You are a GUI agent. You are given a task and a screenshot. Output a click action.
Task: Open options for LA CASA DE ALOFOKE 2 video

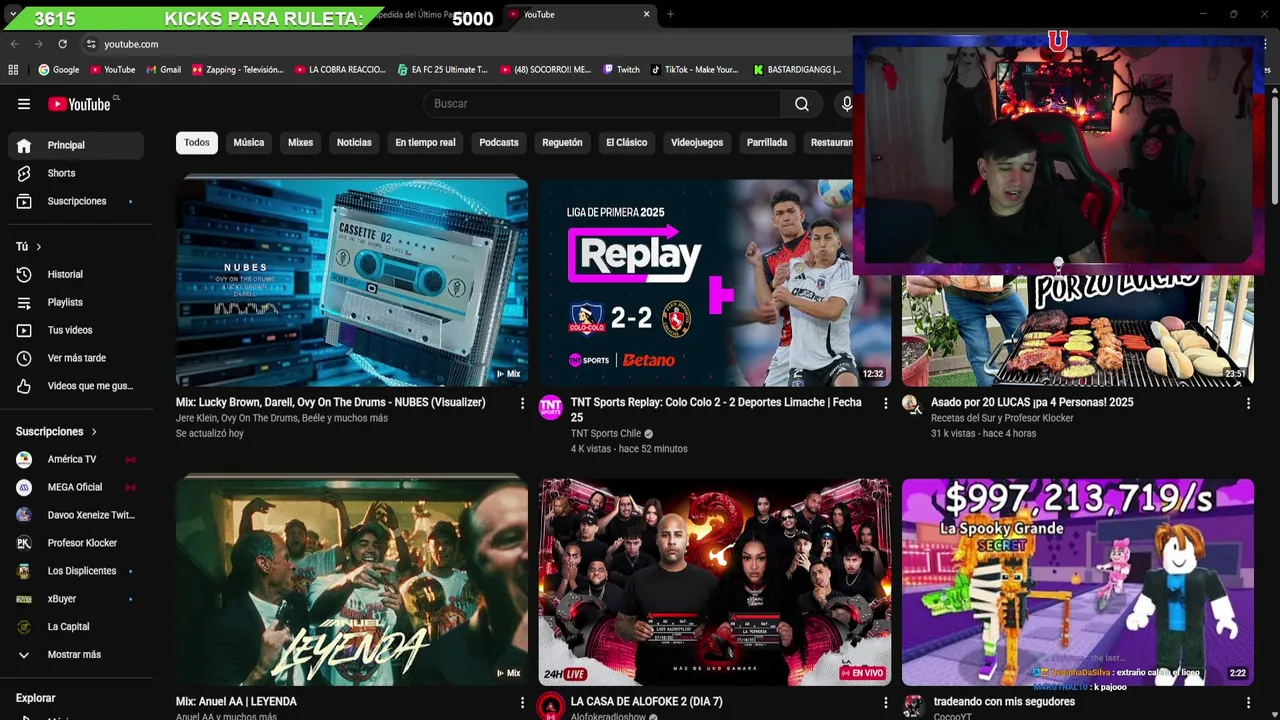[884, 703]
